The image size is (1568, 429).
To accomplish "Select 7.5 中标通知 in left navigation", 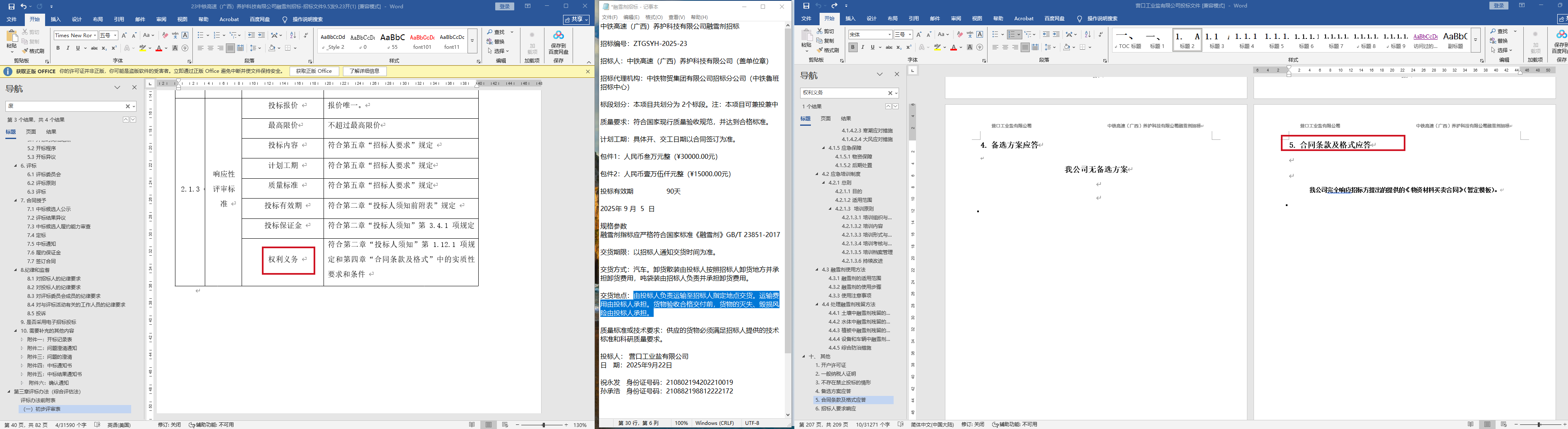I will coord(41,244).
